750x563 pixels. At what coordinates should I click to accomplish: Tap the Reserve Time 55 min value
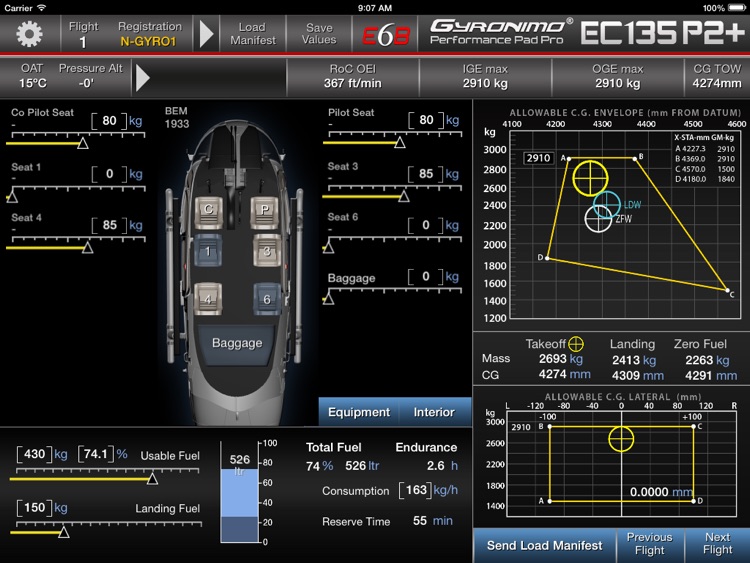(432, 520)
